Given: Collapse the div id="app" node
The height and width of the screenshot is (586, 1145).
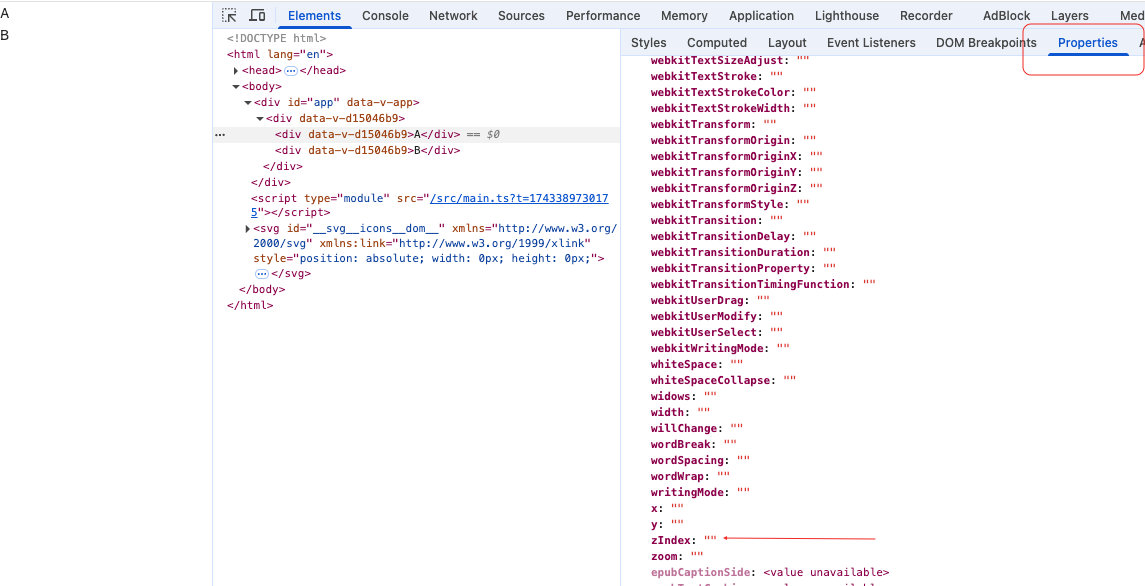Looking at the screenshot, I should tap(248, 103).
